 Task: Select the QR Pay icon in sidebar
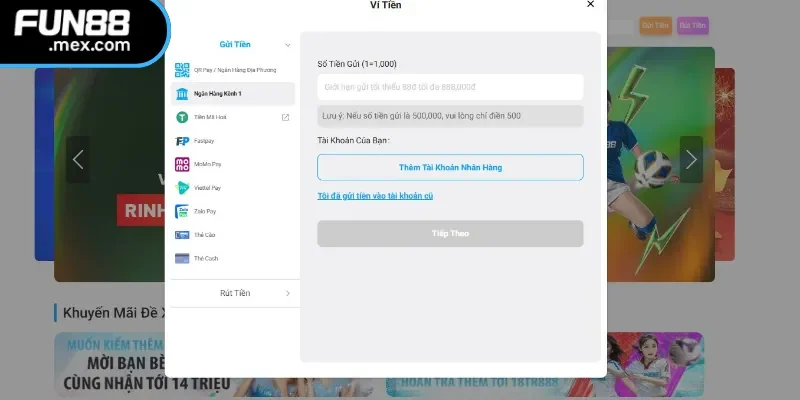pos(182,70)
